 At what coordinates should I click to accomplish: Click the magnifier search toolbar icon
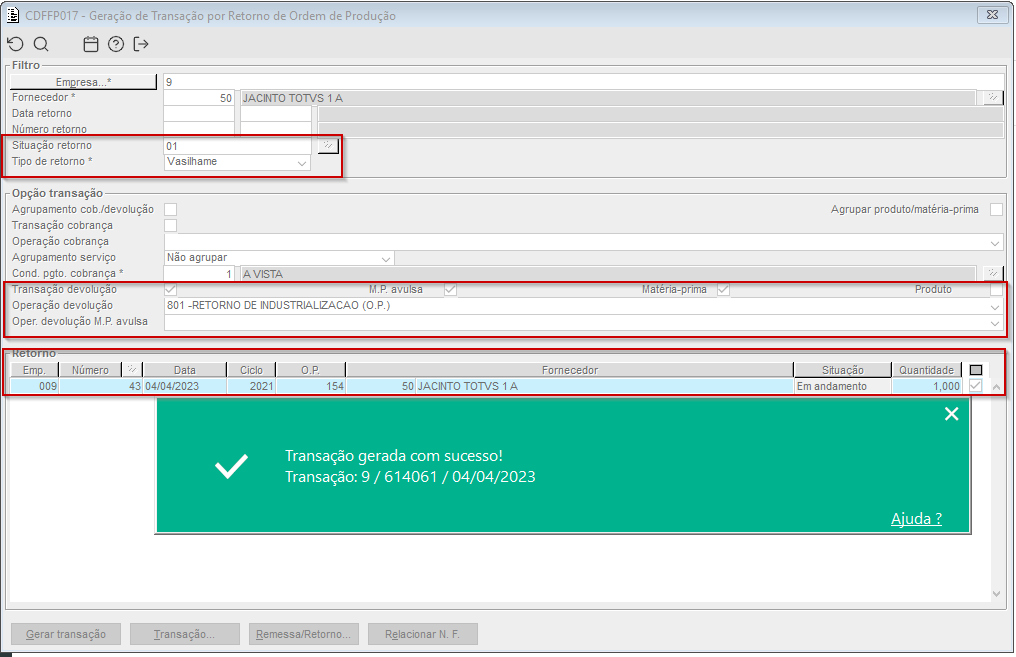tap(41, 44)
